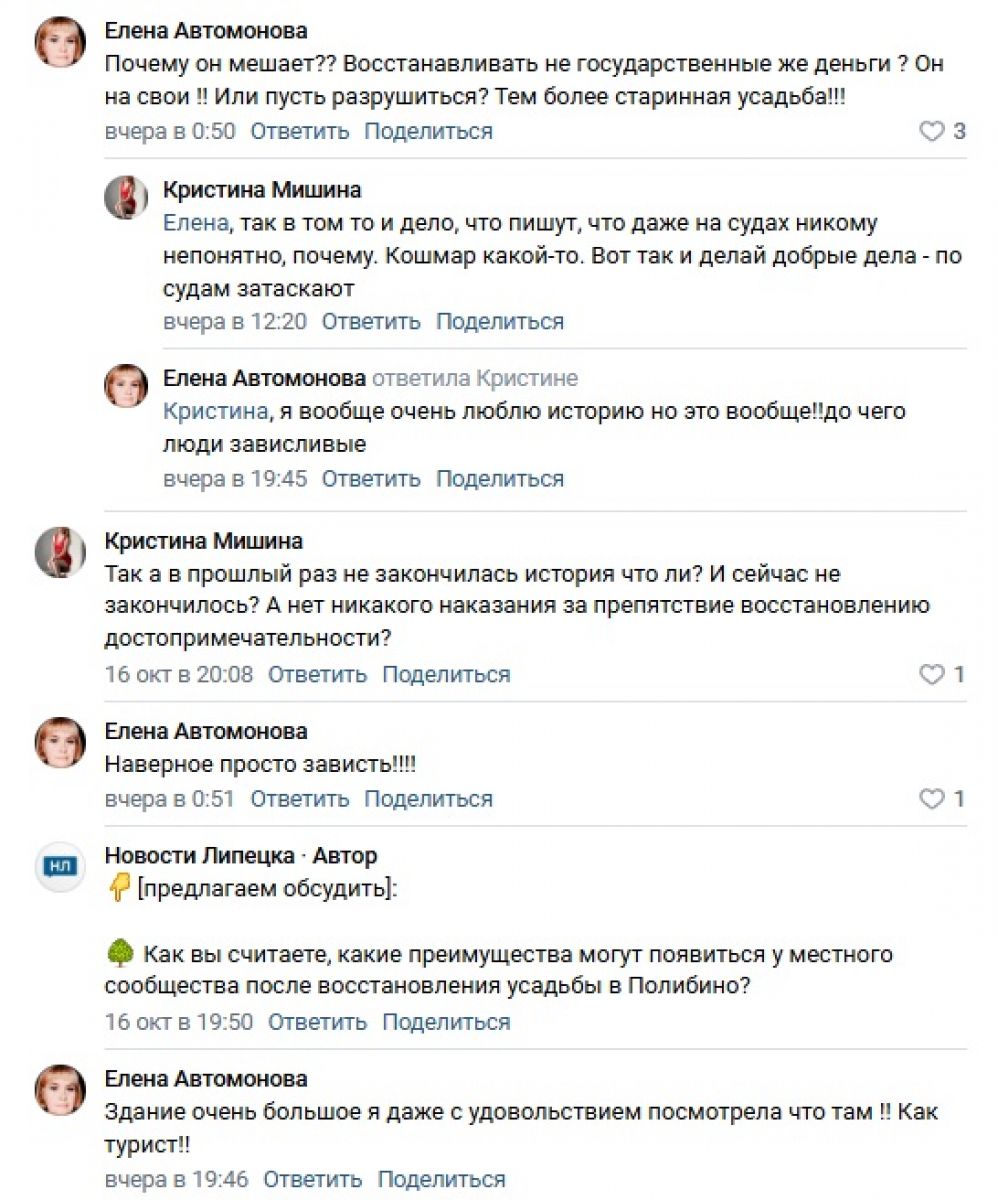
Task: Open Elena's avatar on last comment
Action: tap(60, 1090)
